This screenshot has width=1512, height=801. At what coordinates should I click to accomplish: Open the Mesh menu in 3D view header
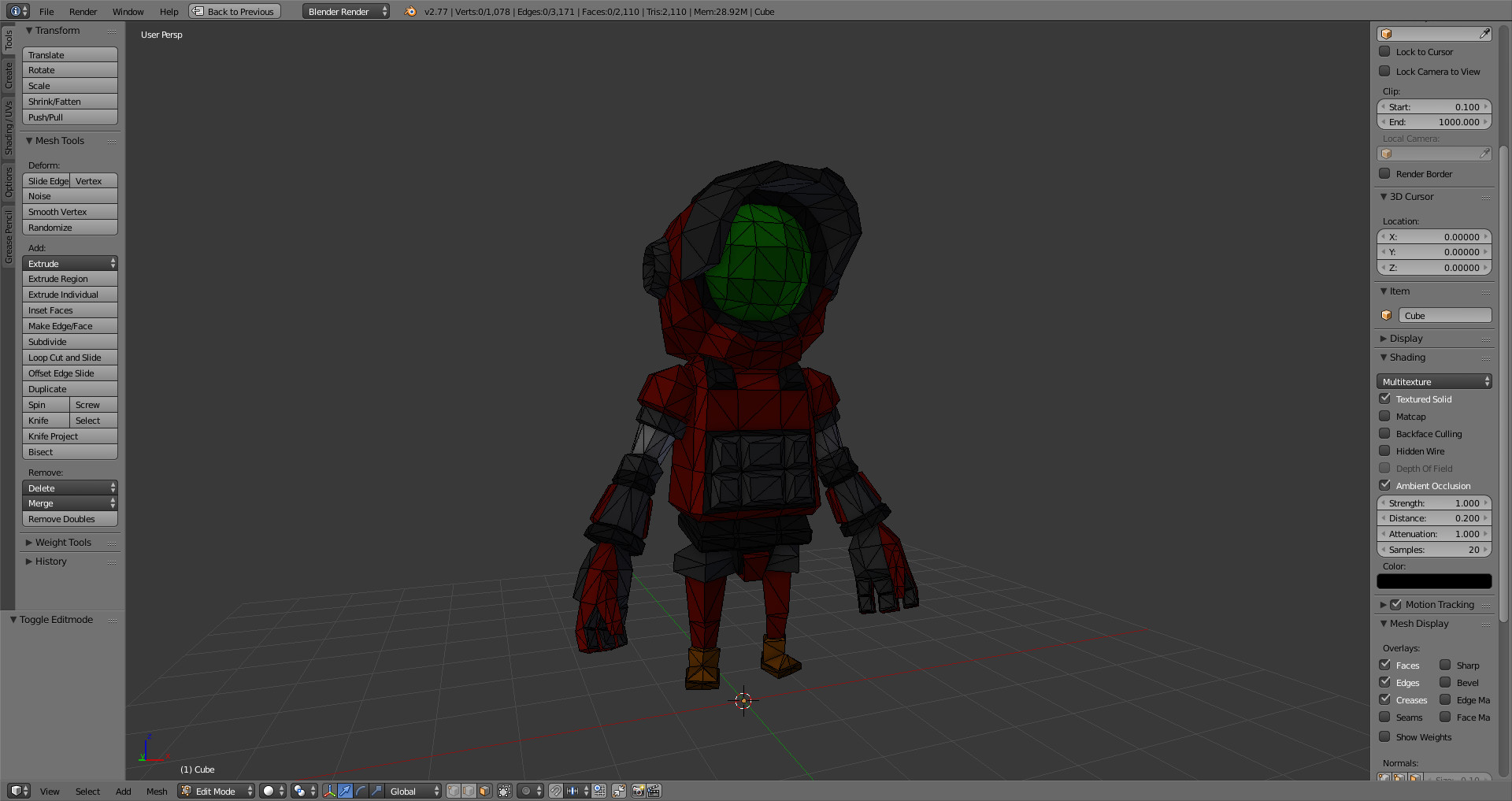pyautogui.click(x=157, y=791)
